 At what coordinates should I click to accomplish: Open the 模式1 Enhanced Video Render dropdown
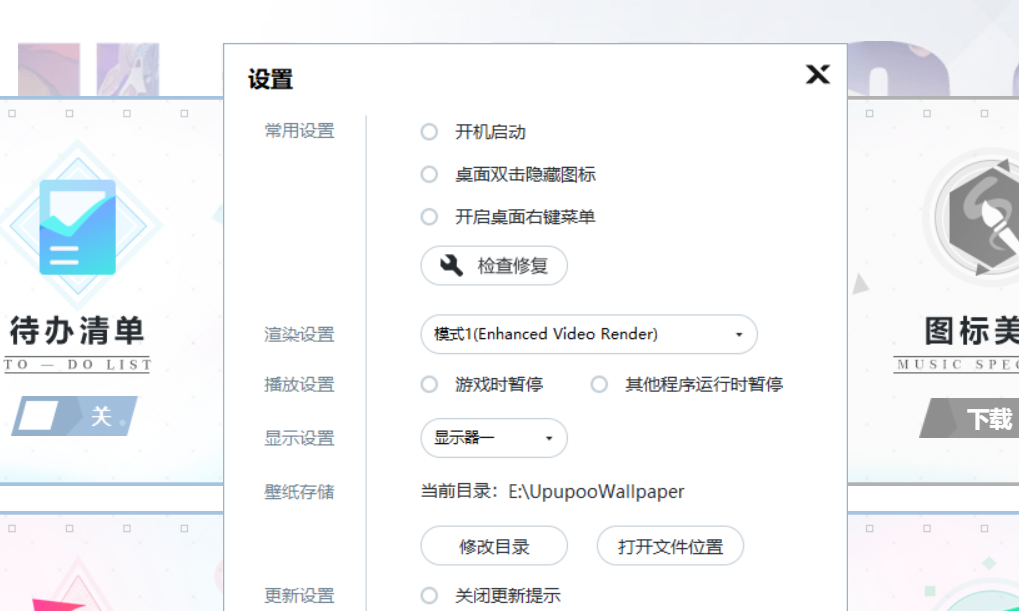tap(588, 334)
